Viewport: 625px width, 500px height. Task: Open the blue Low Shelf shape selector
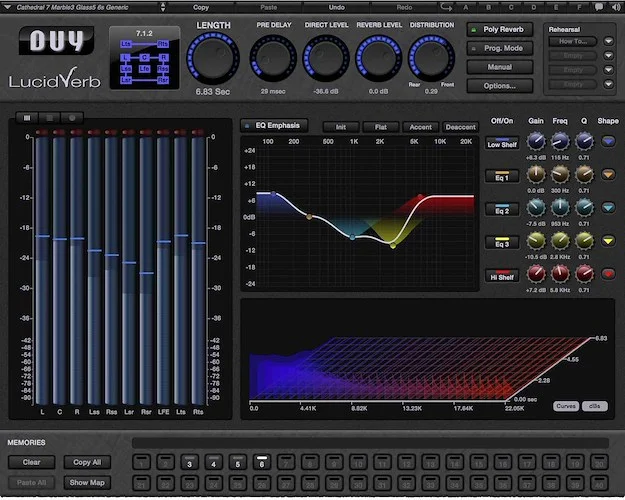[608, 141]
